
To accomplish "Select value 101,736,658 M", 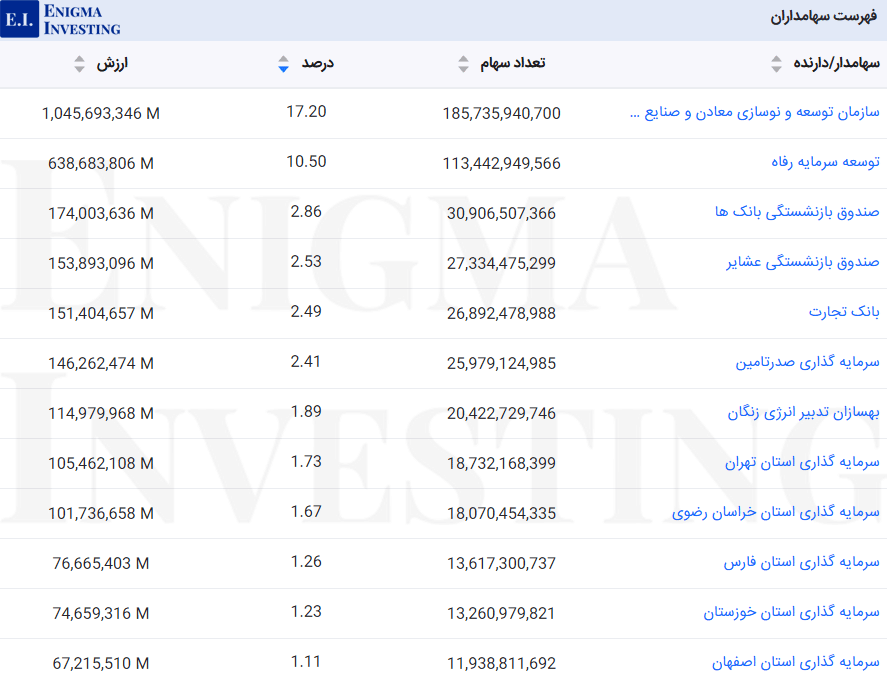I will coord(101,514).
